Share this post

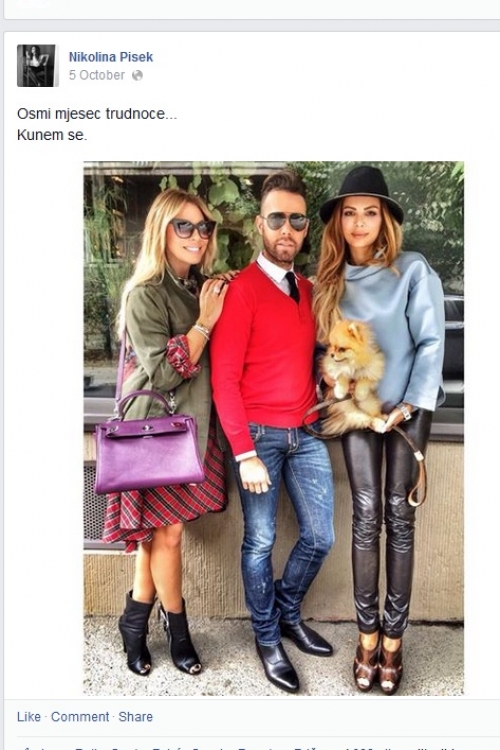[x=135, y=717]
